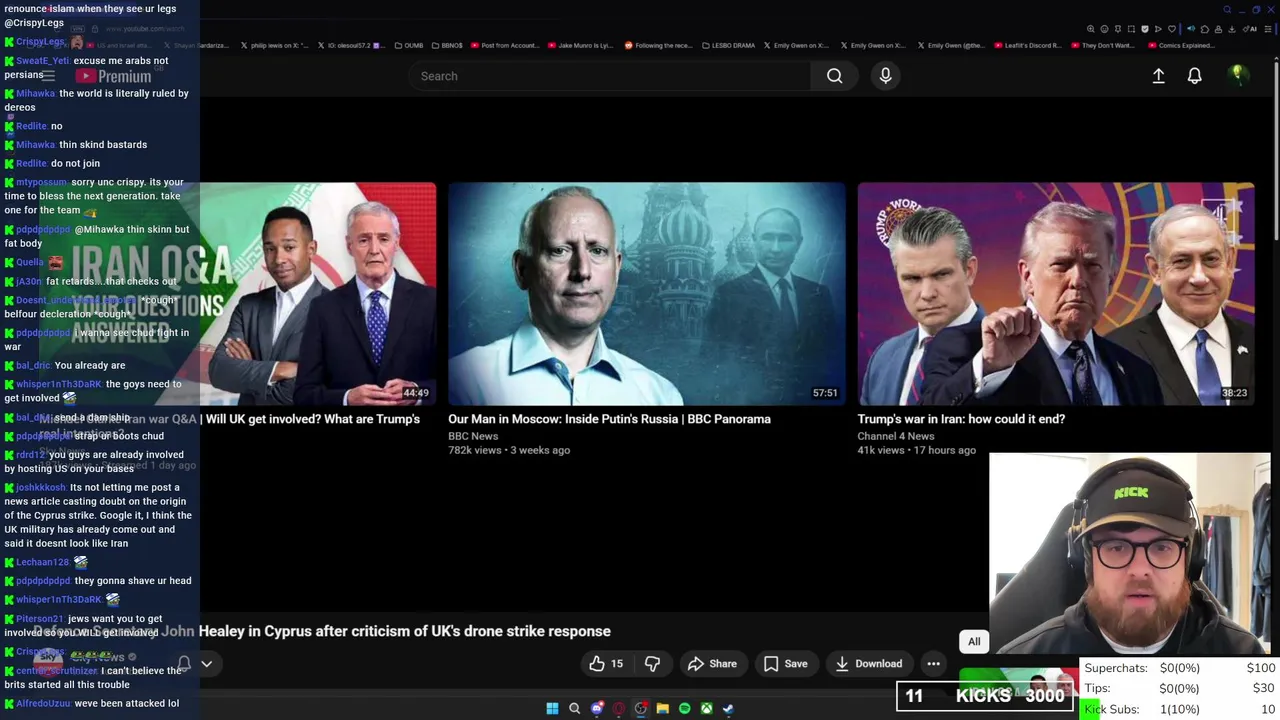1280x720 pixels.
Task: Click the 44:49 duration badge
Action: point(416,393)
